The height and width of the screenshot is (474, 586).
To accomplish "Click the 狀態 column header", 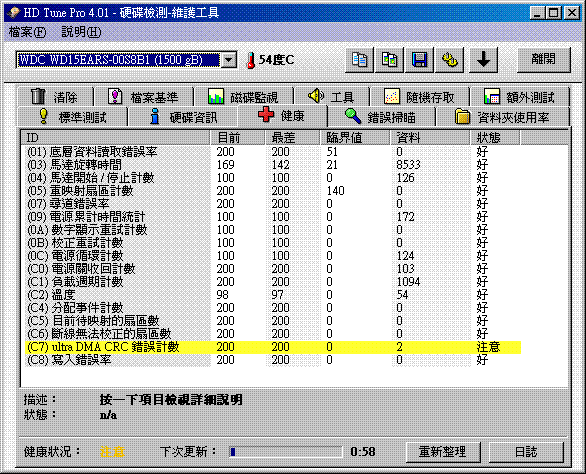I will pos(495,138).
